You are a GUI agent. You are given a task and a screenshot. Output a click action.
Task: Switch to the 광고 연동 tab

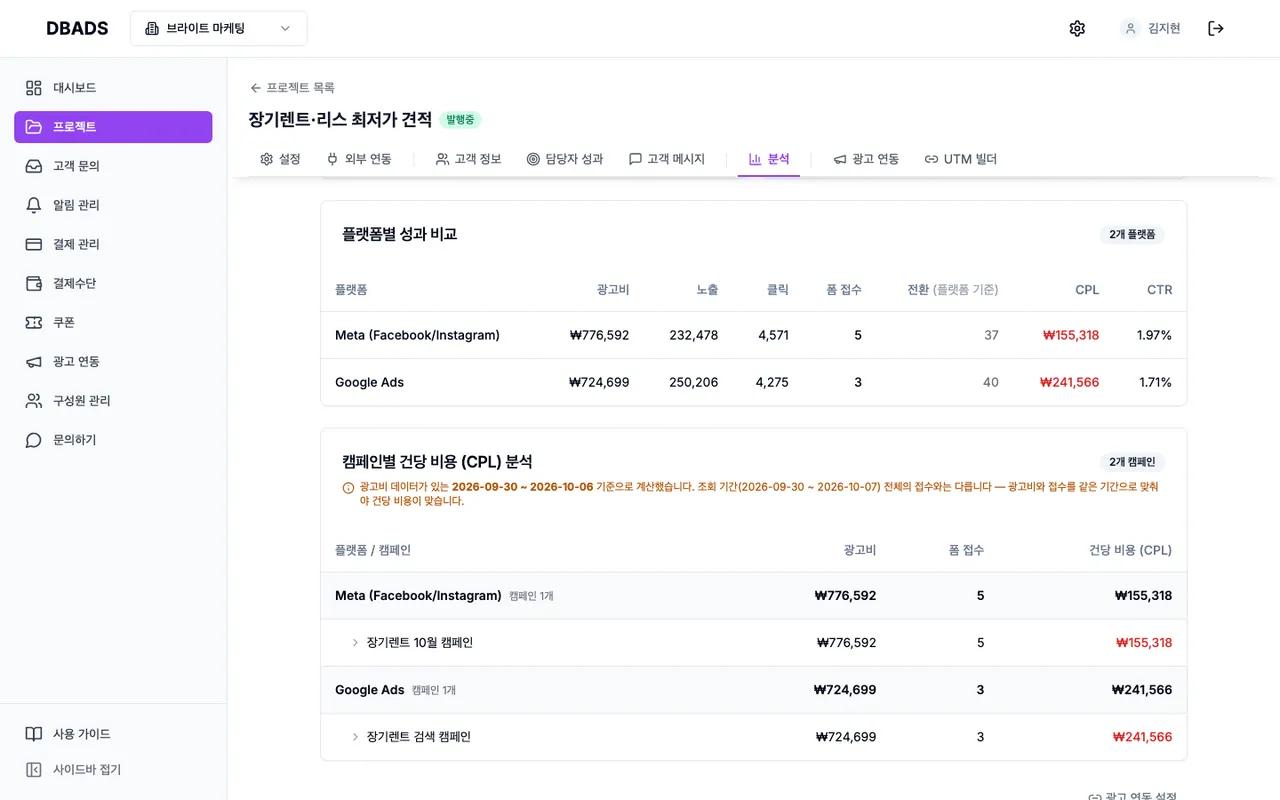point(866,159)
